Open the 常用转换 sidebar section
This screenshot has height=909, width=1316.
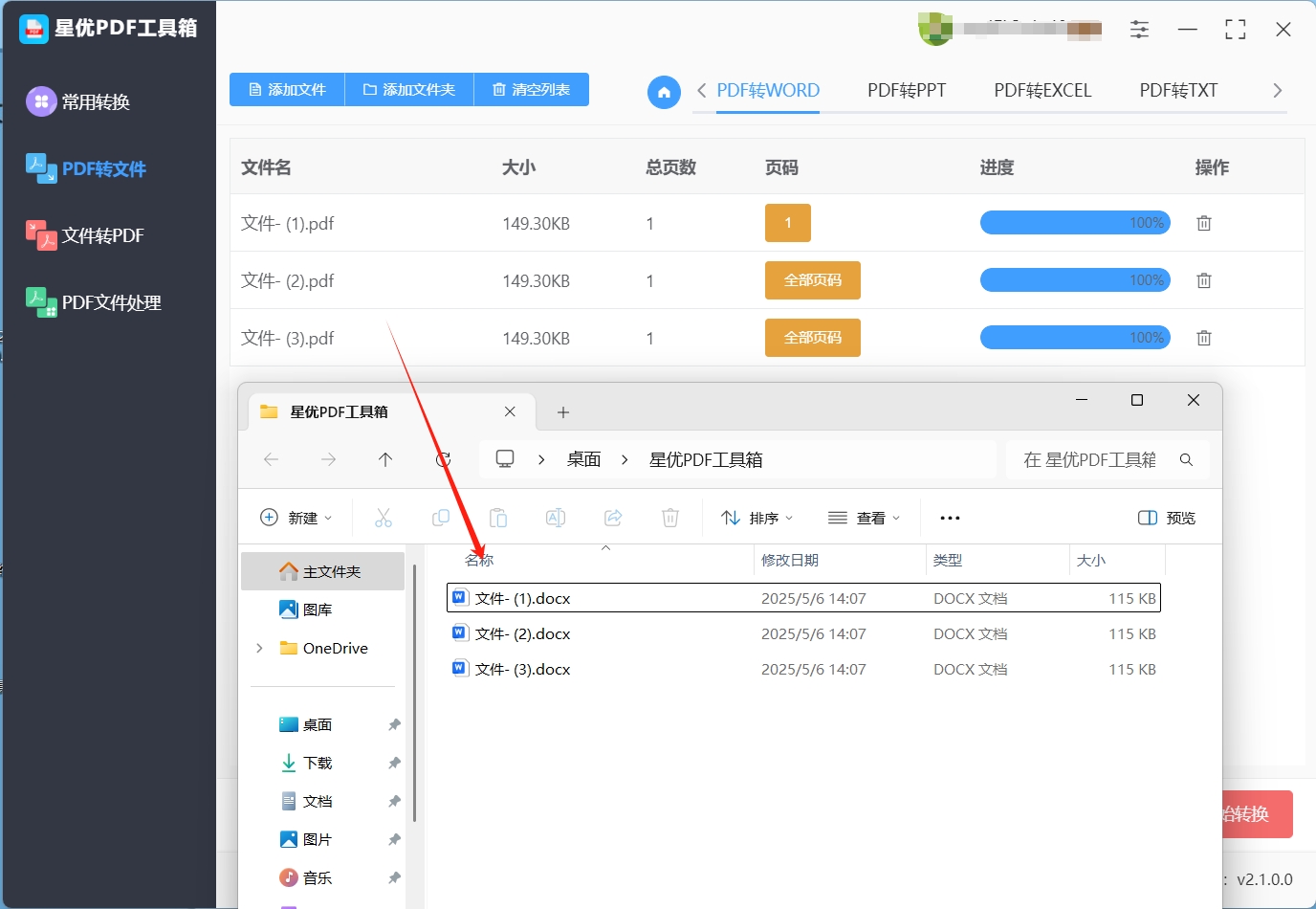pyautogui.click(x=78, y=101)
